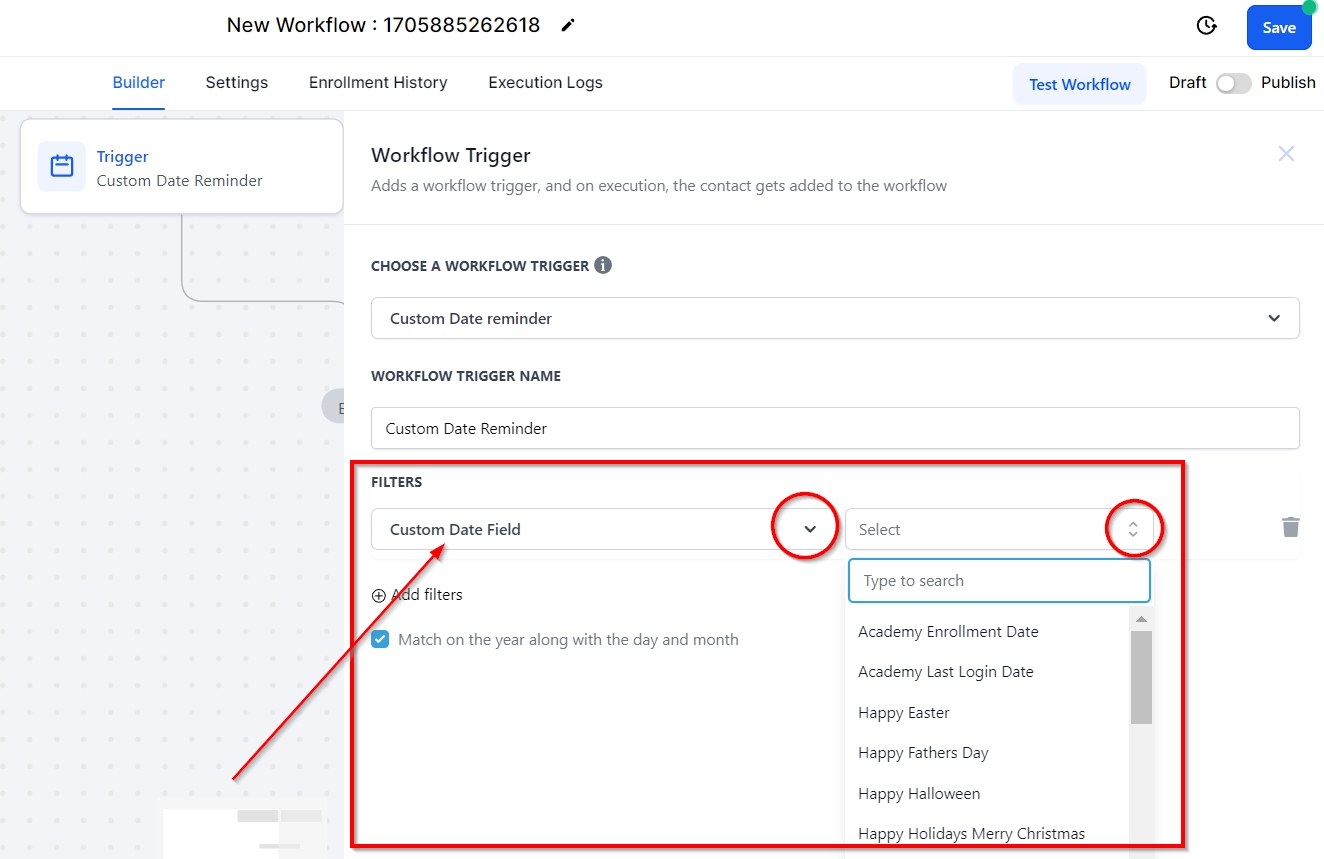The height and width of the screenshot is (859, 1324).
Task: Expand the Custom Date reminder trigger dropdown
Action: 1273,318
